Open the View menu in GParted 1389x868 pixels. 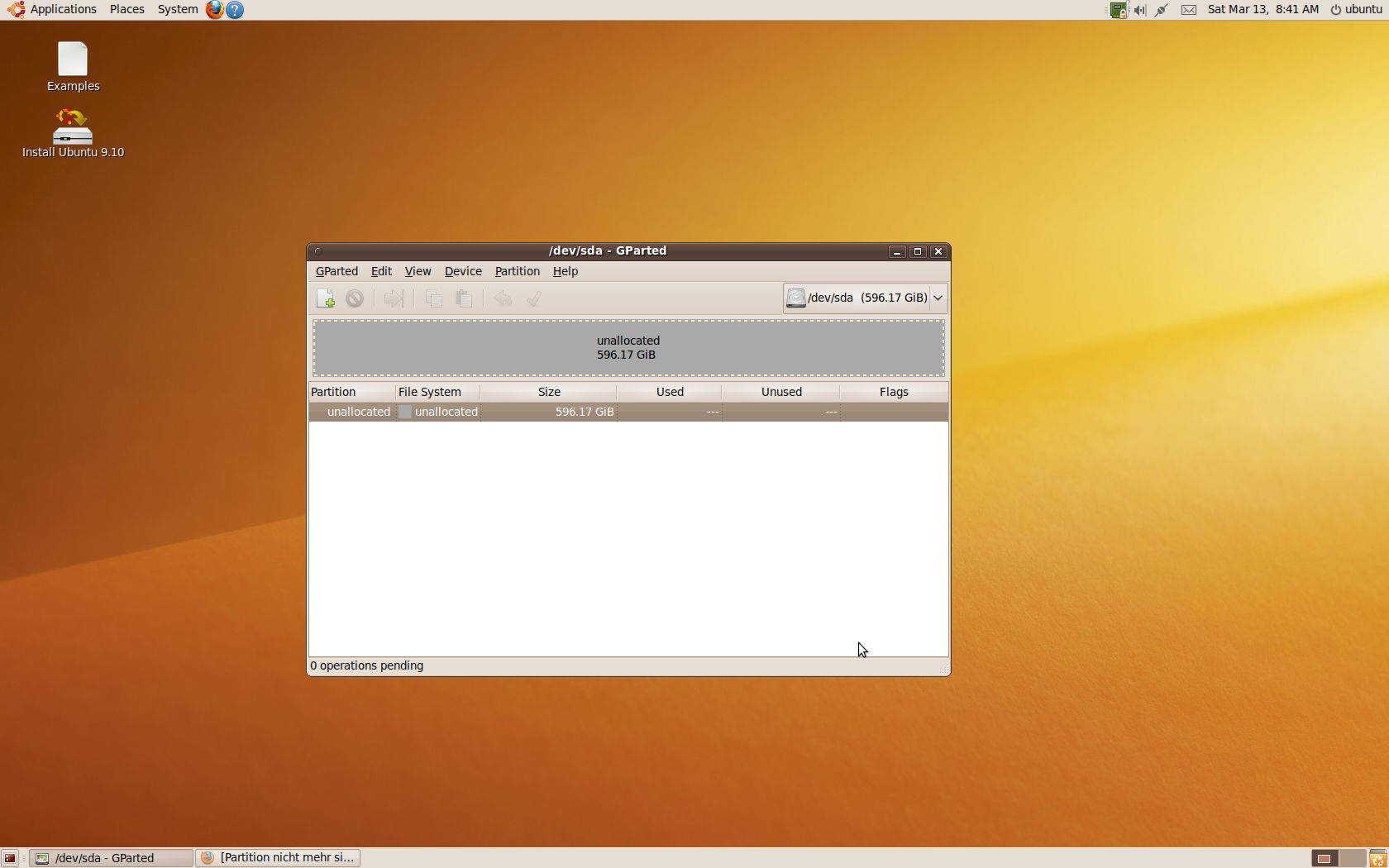coord(418,271)
